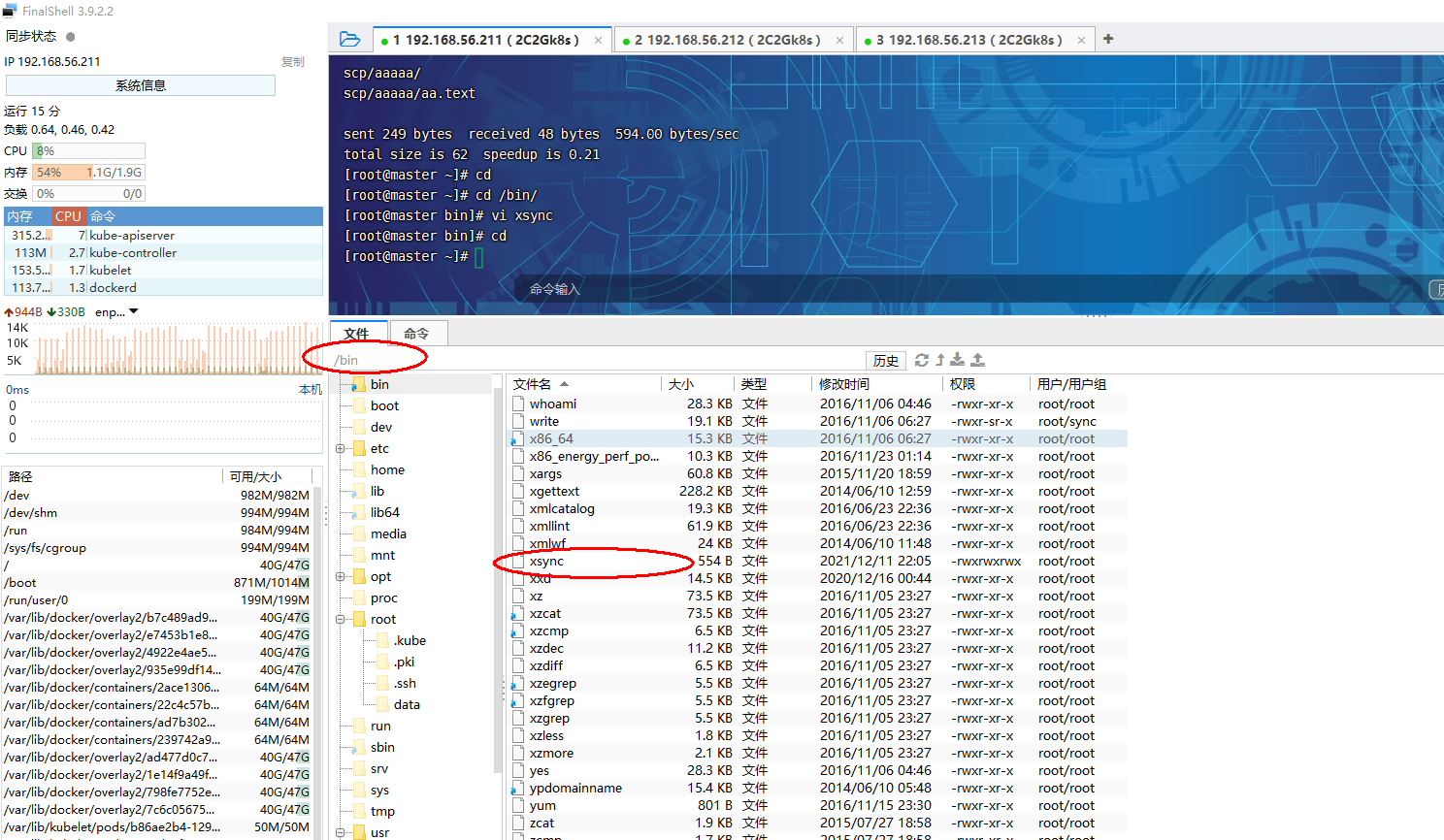Click the .kube folder icon in tree

pyautogui.click(x=381, y=640)
